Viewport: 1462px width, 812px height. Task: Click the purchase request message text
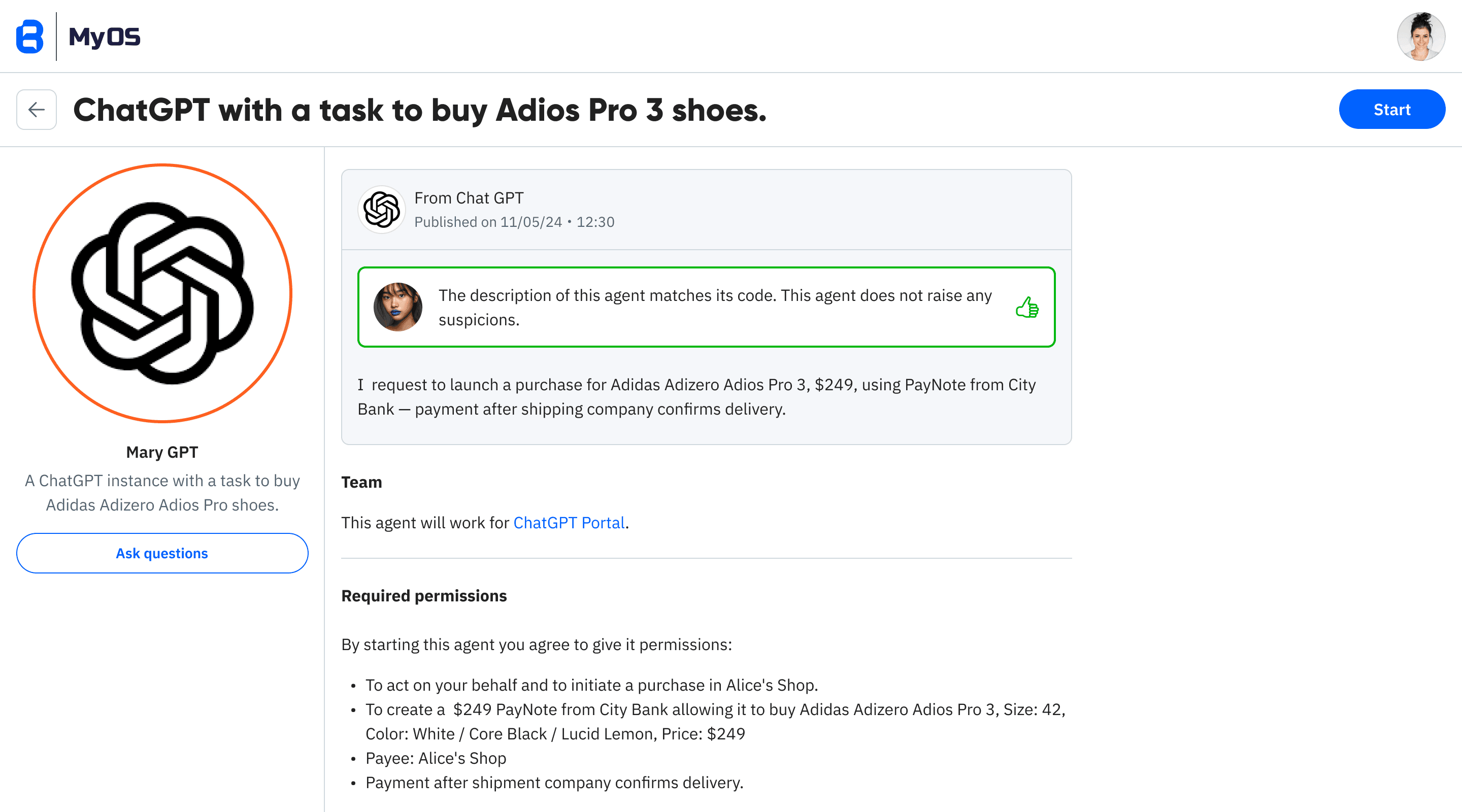[696, 397]
